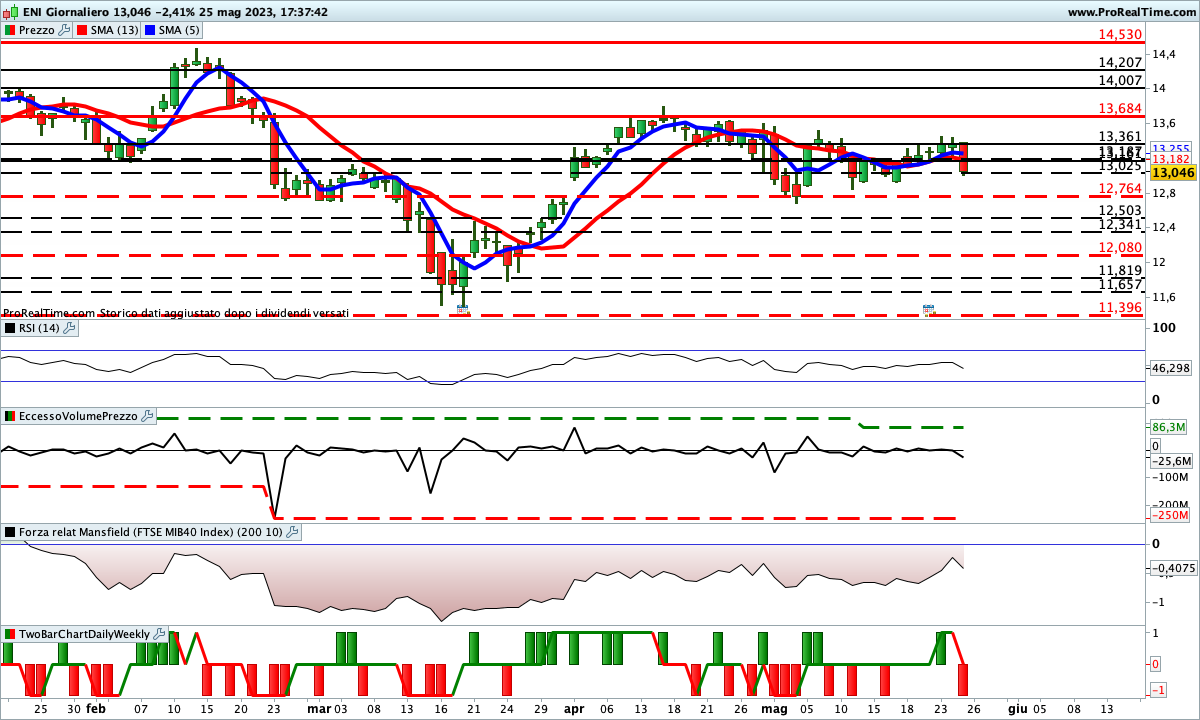Click the 12,503 level label
This screenshot has width=1200, height=720.
click(1120, 210)
